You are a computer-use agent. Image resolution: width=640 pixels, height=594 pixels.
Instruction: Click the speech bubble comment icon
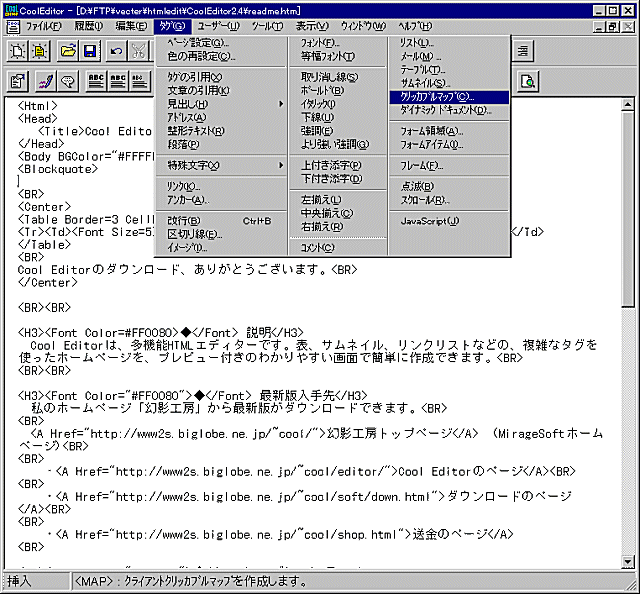[x=68, y=81]
